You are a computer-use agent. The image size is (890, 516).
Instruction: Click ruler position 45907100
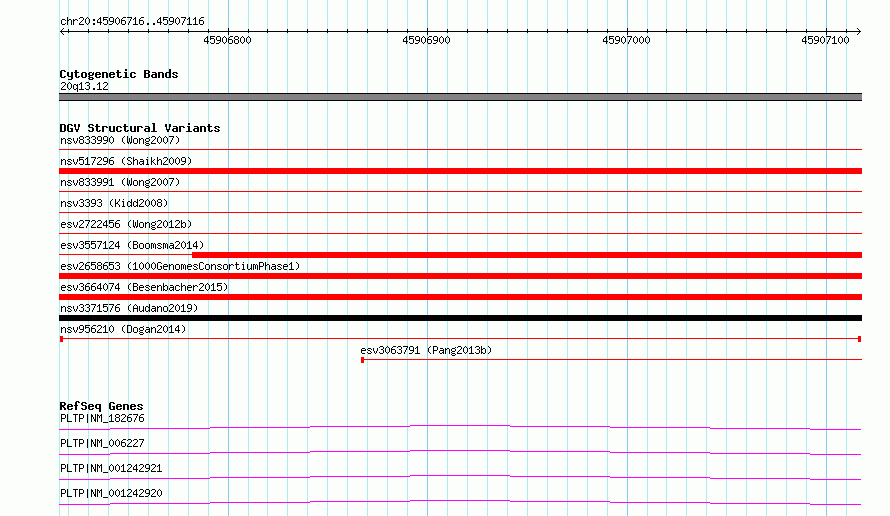[x=825, y=40]
